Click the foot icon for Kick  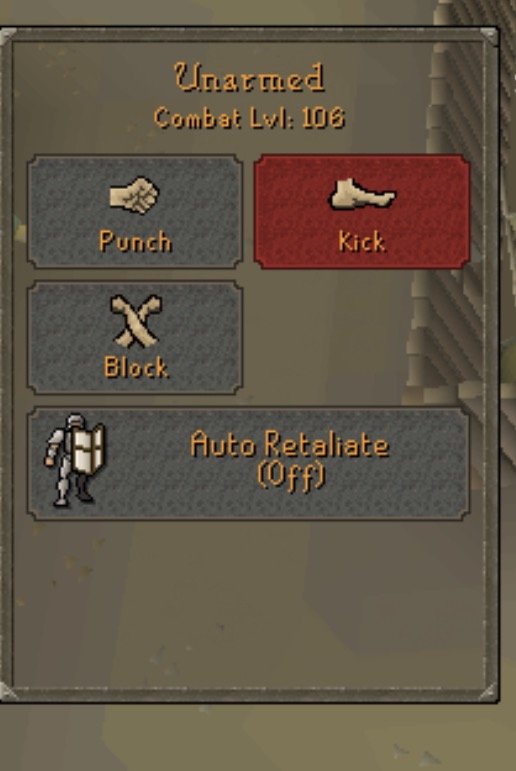click(x=362, y=195)
